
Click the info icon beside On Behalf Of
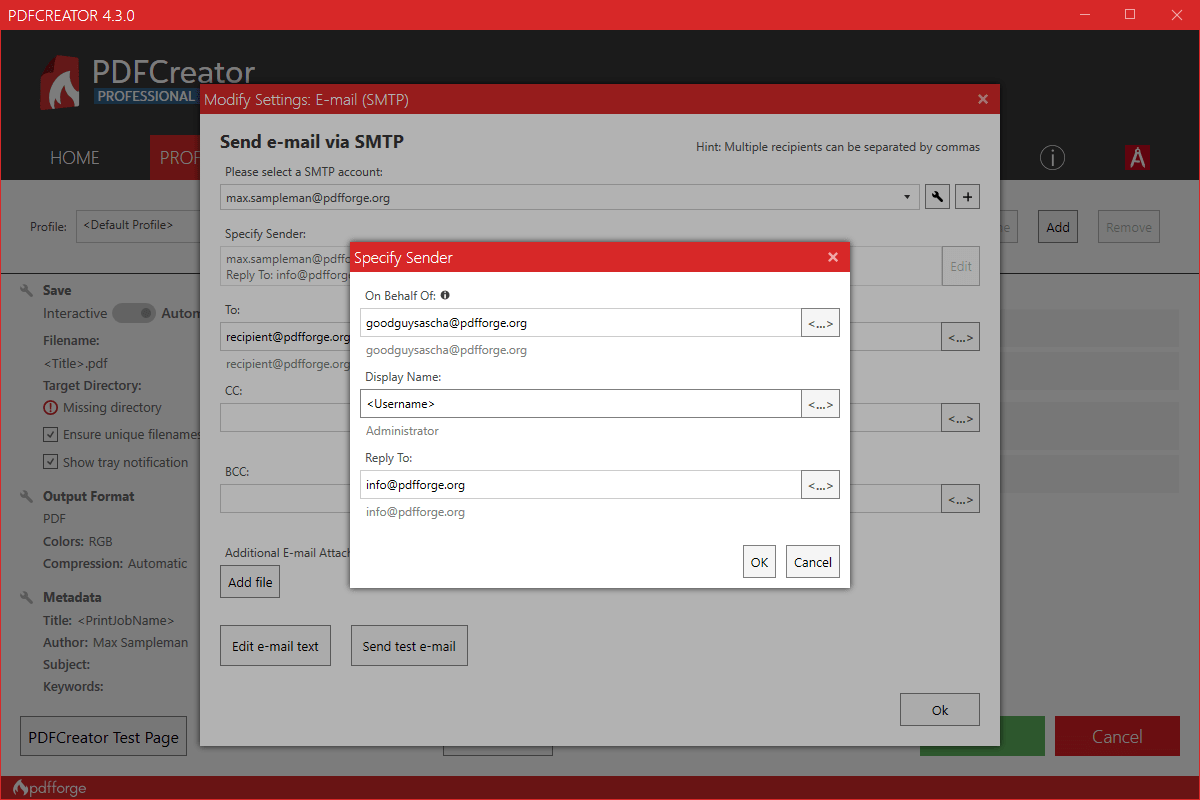coord(445,295)
